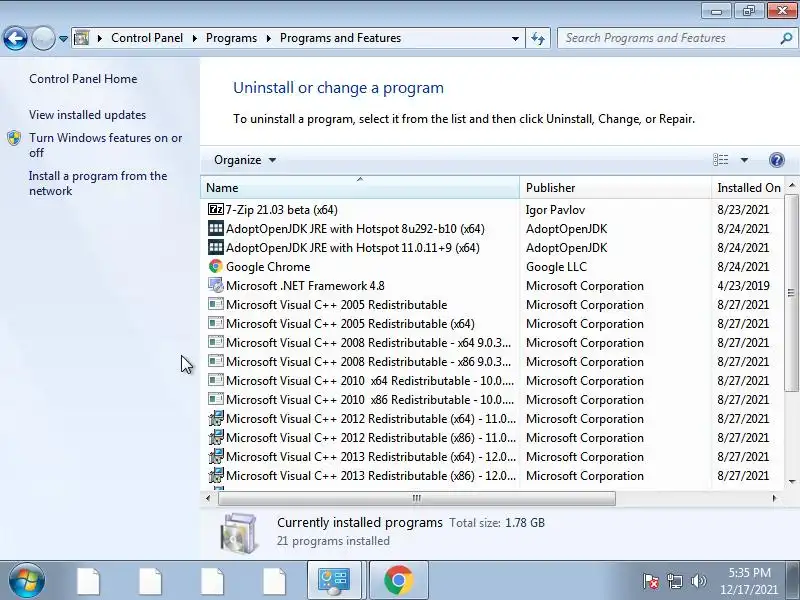800x600 pixels.
Task: Click the Forward navigation arrow button
Action: pos(43,38)
